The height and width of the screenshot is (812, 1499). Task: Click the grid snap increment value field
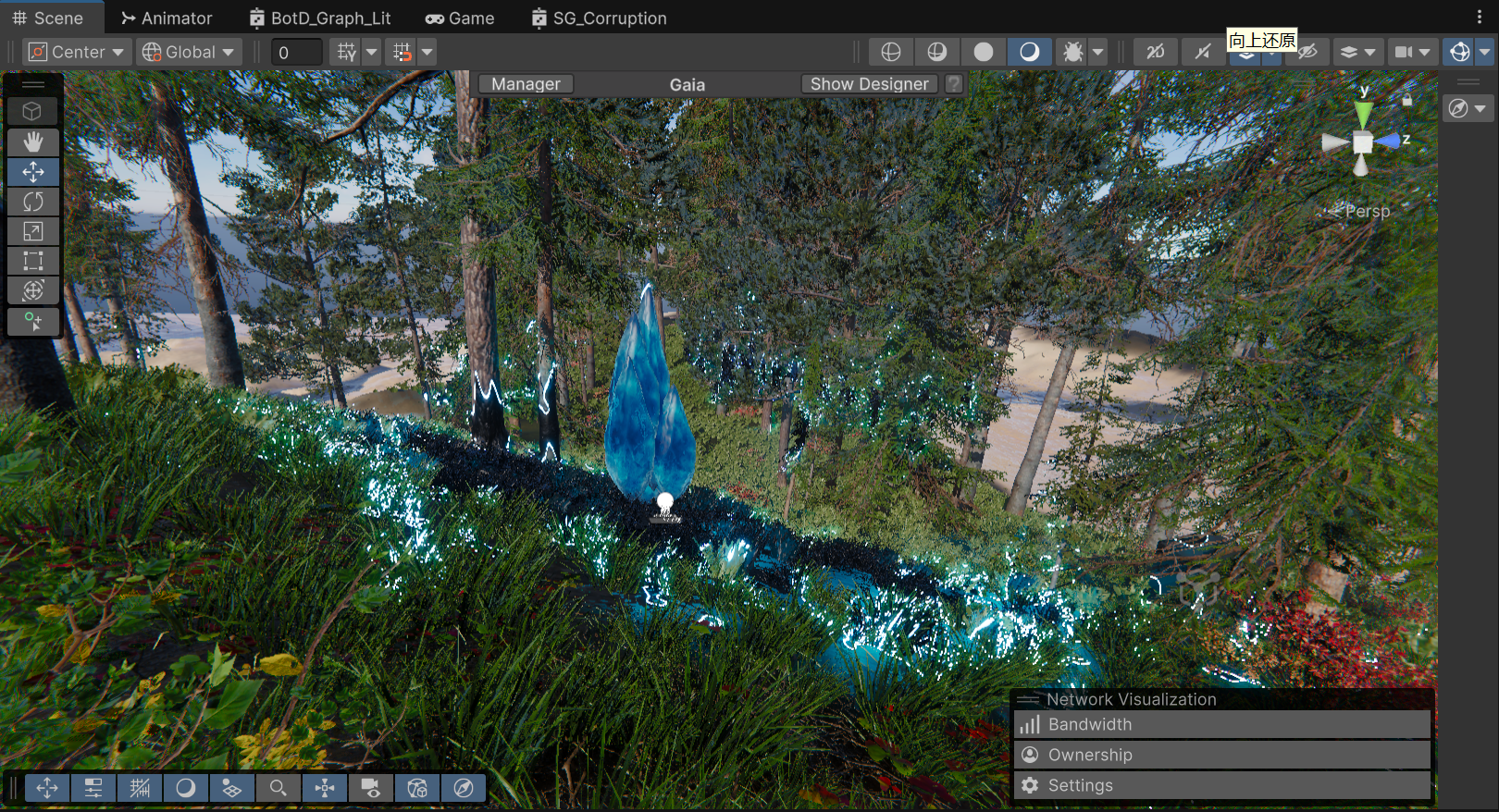(x=297, y=53)
